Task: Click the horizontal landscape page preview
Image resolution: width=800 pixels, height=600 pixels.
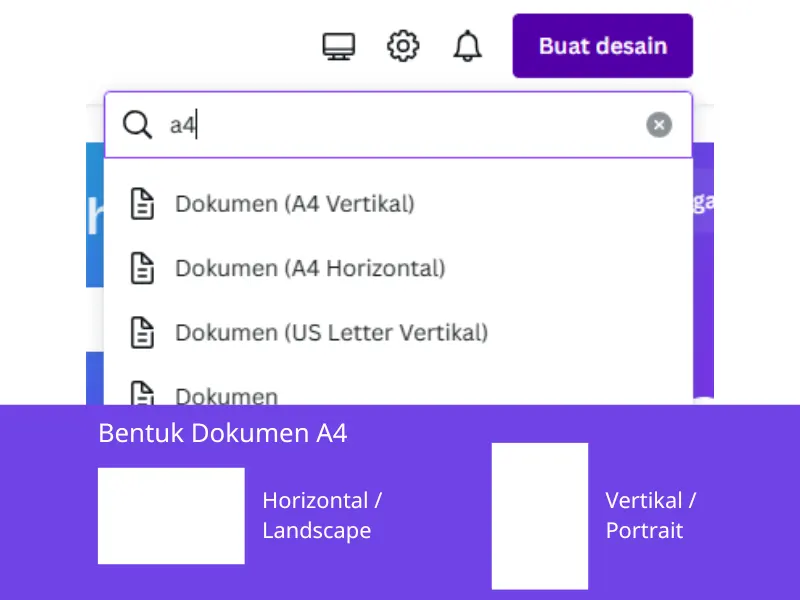Action: tap(170, 516)
